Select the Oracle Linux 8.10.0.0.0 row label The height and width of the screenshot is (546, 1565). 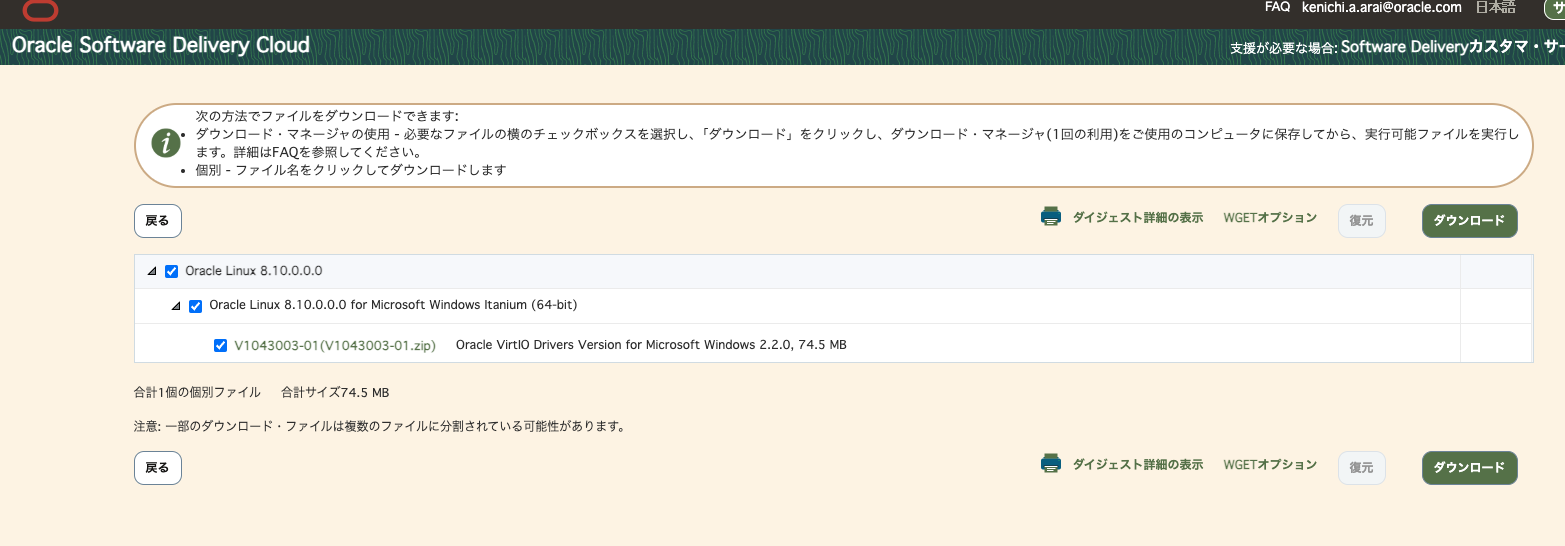[254, 271]
